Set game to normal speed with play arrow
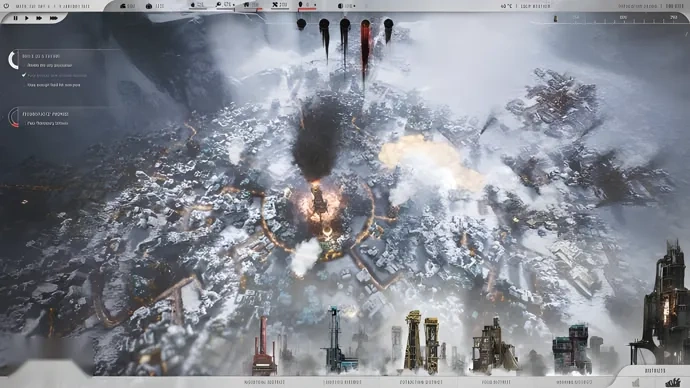 point(27,18)
